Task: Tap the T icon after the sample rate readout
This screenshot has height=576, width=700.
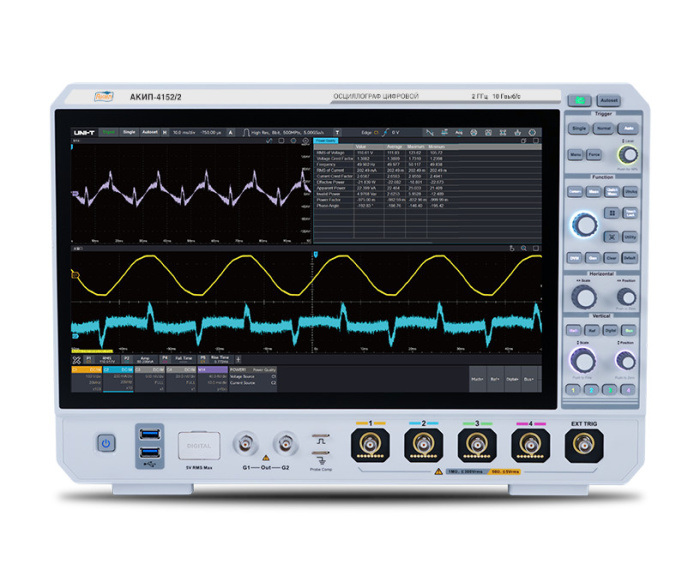Action: (337, 133)
